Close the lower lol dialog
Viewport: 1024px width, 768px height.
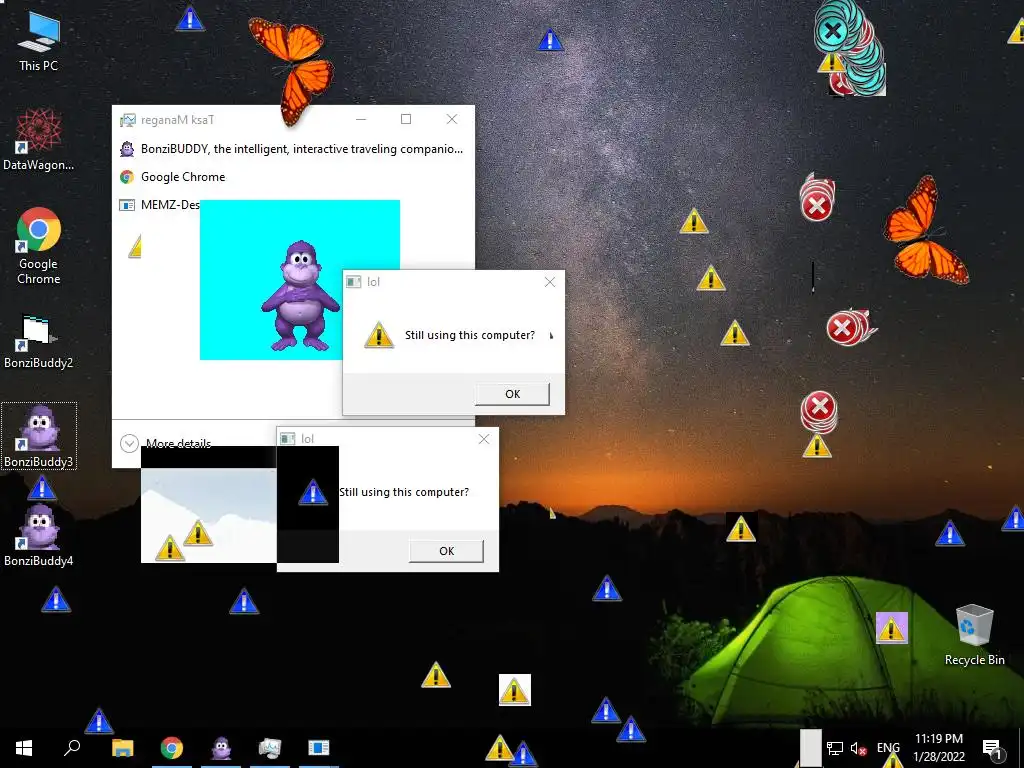tap(484, 439)
